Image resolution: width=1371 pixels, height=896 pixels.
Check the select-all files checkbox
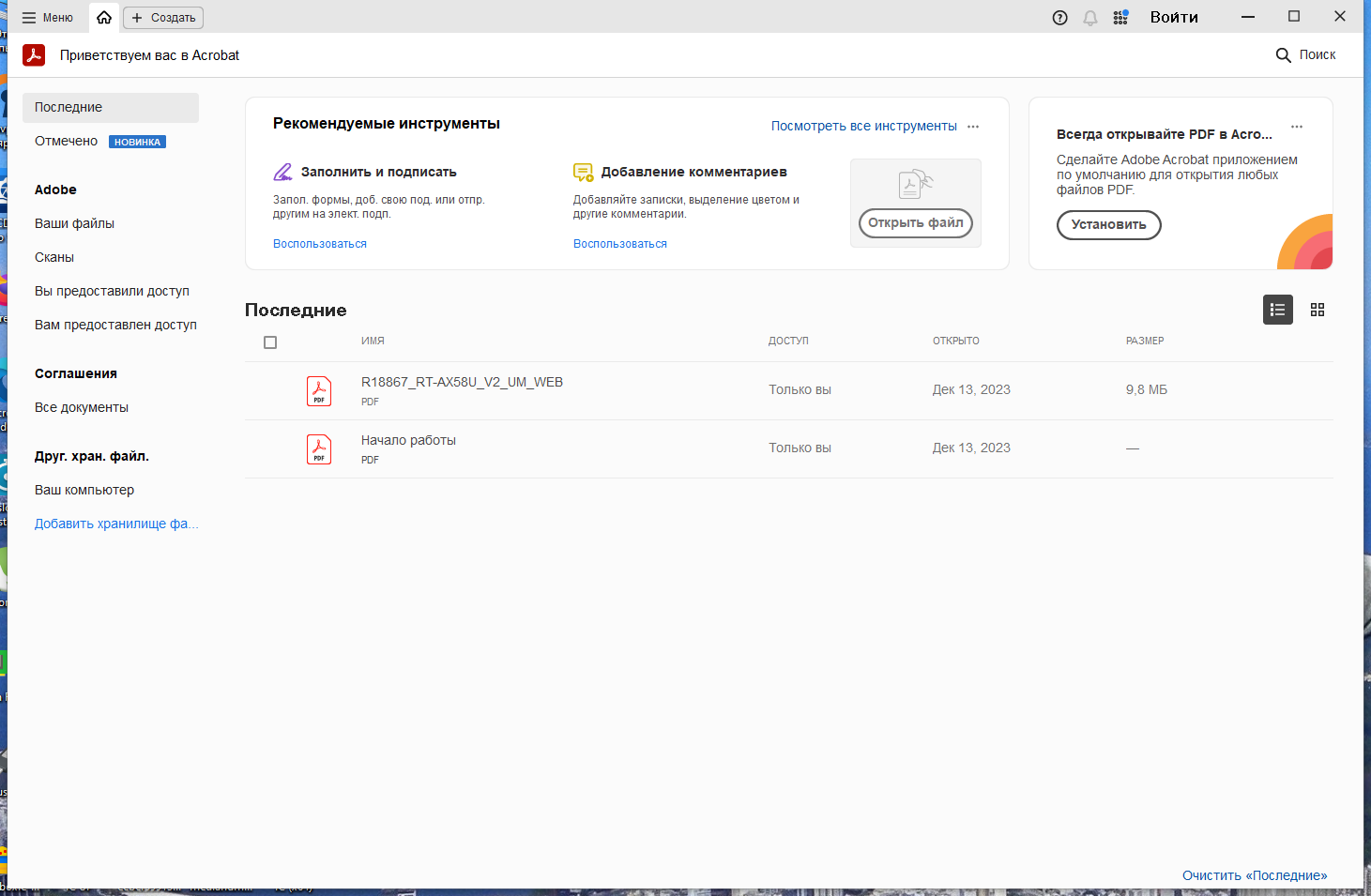coord(270,342)
